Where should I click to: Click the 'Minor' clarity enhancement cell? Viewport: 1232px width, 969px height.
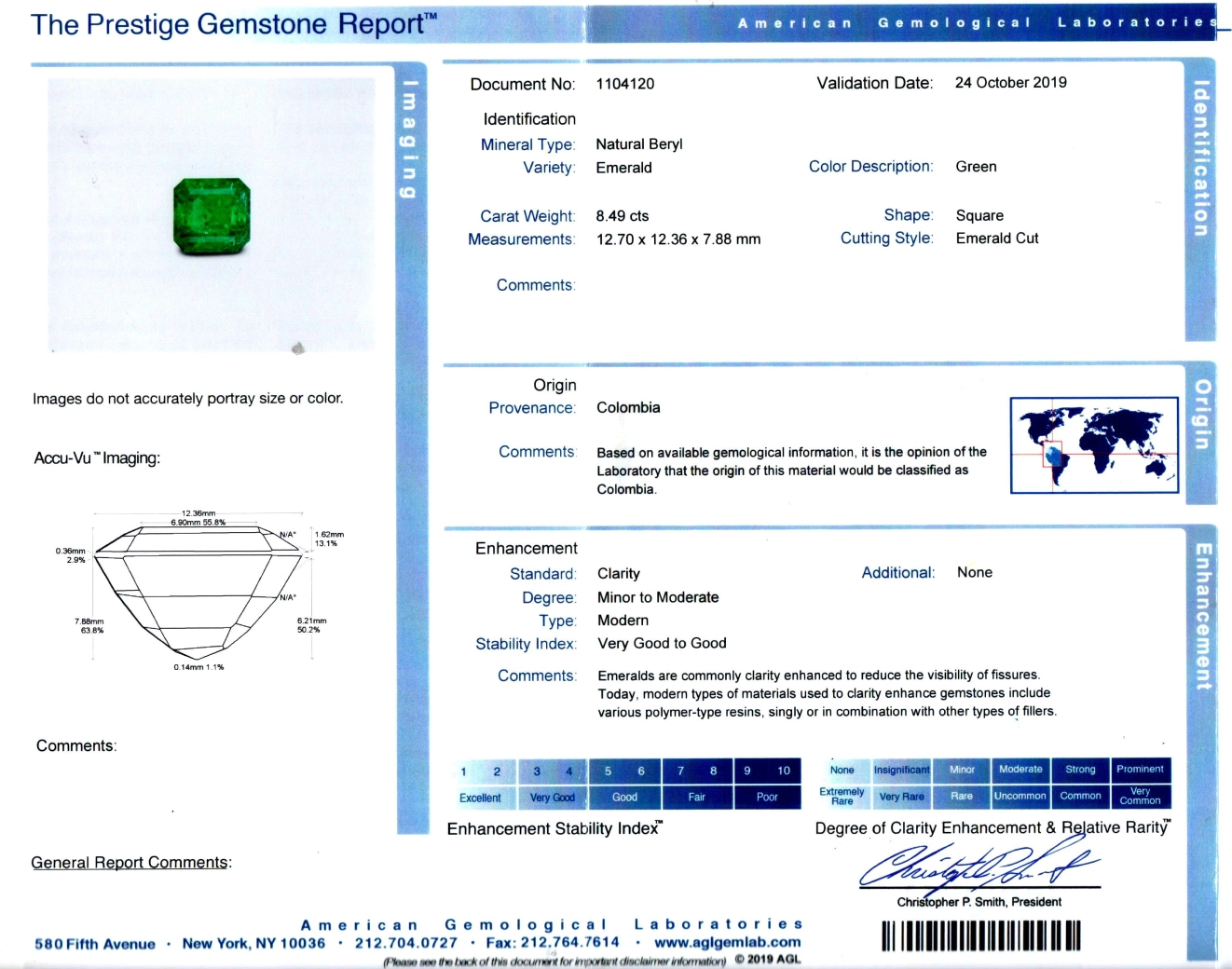coord(962,770)
